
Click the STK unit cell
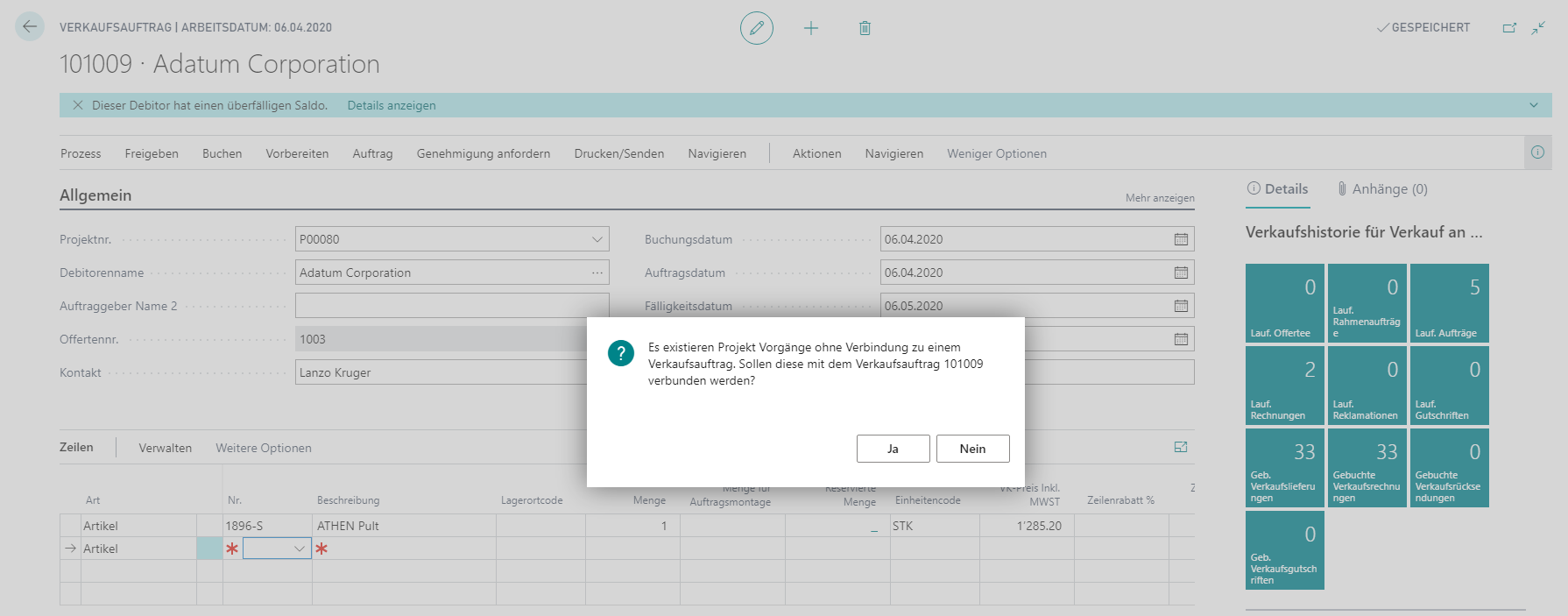(935, 526)
